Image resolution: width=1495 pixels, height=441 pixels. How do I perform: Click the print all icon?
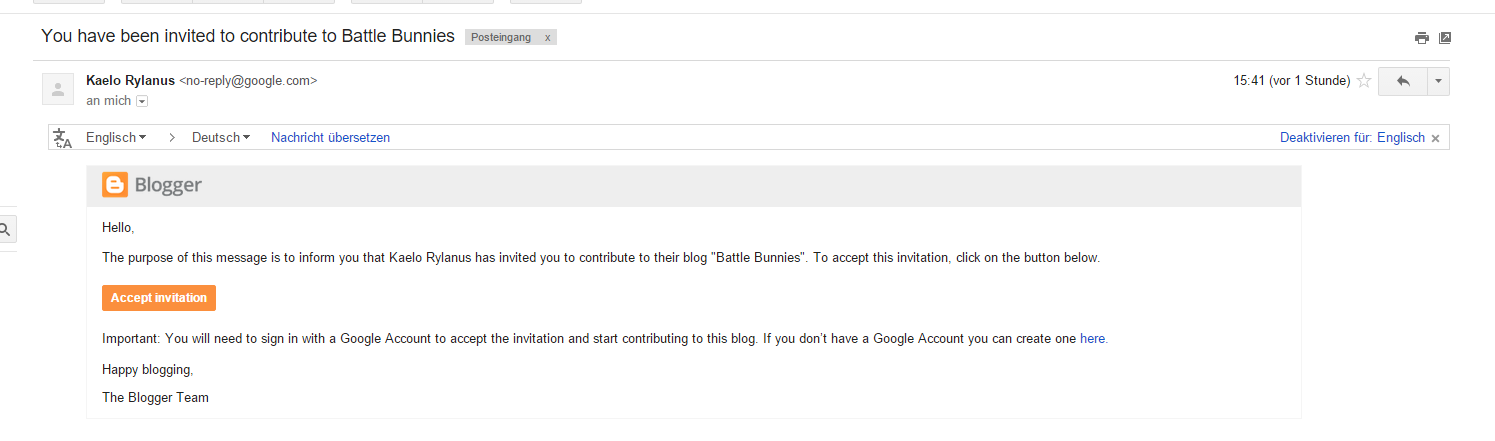[1421, 38]
